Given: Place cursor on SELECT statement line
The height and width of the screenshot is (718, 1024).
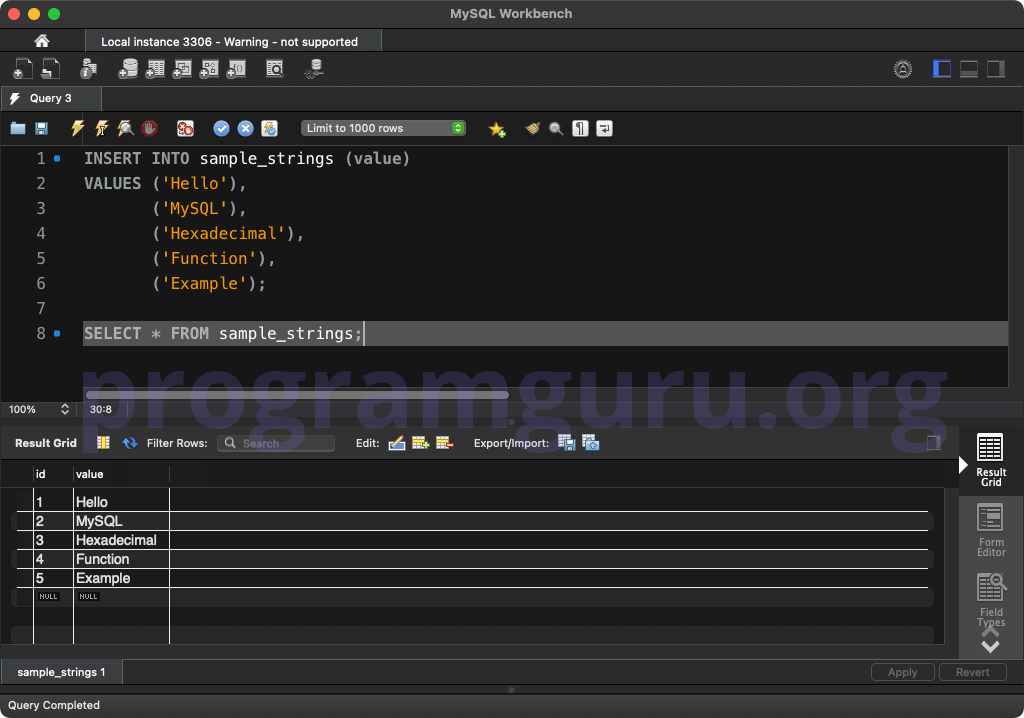Looking at the screenshot, I should coord(545,333).
